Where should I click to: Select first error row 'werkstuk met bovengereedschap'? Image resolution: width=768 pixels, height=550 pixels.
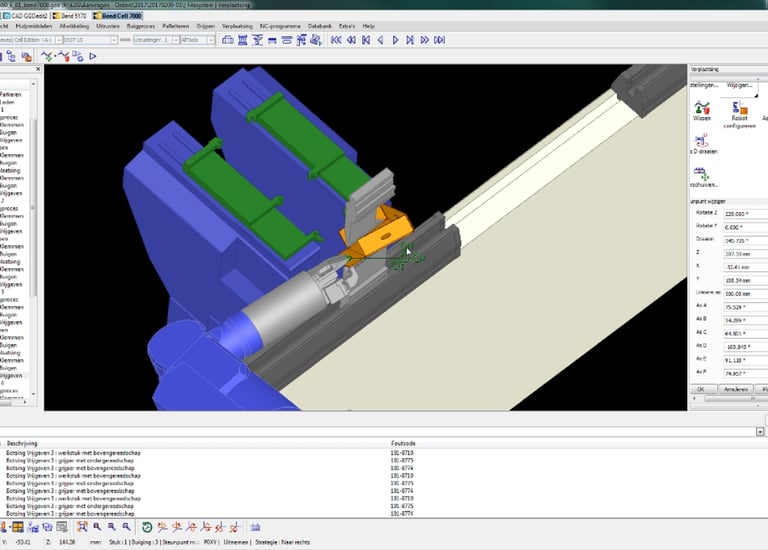tap(73, 453)
